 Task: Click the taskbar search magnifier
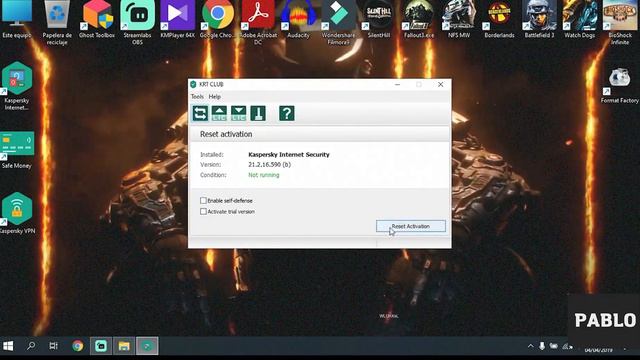tap(31, 346)
